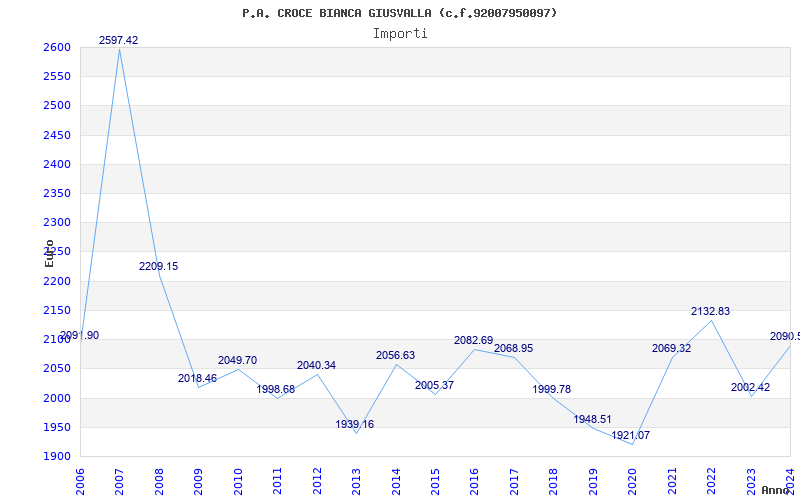
Task: Click the Euro y-axis title
Action: [49, 253]
